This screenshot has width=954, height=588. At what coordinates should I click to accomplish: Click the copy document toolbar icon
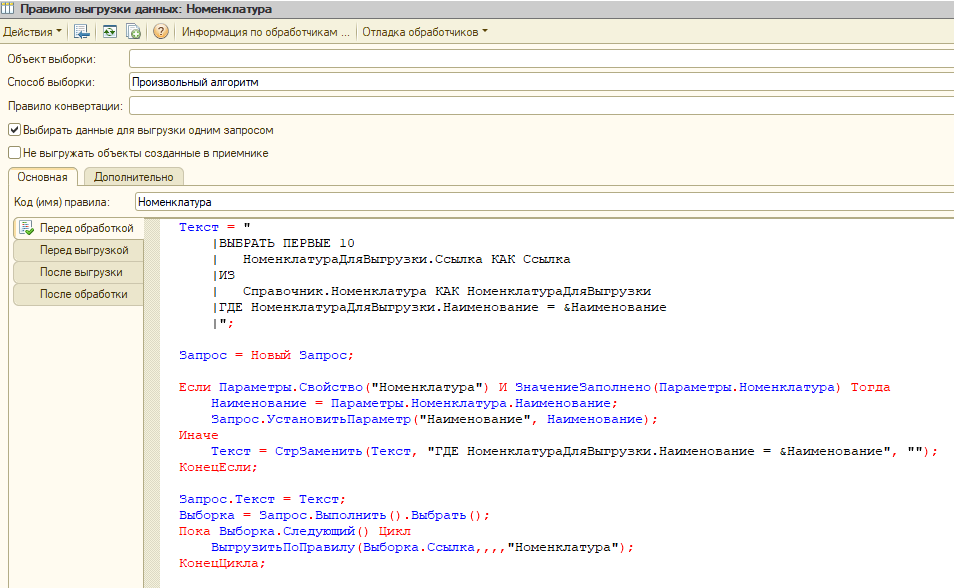click(133, 32)
